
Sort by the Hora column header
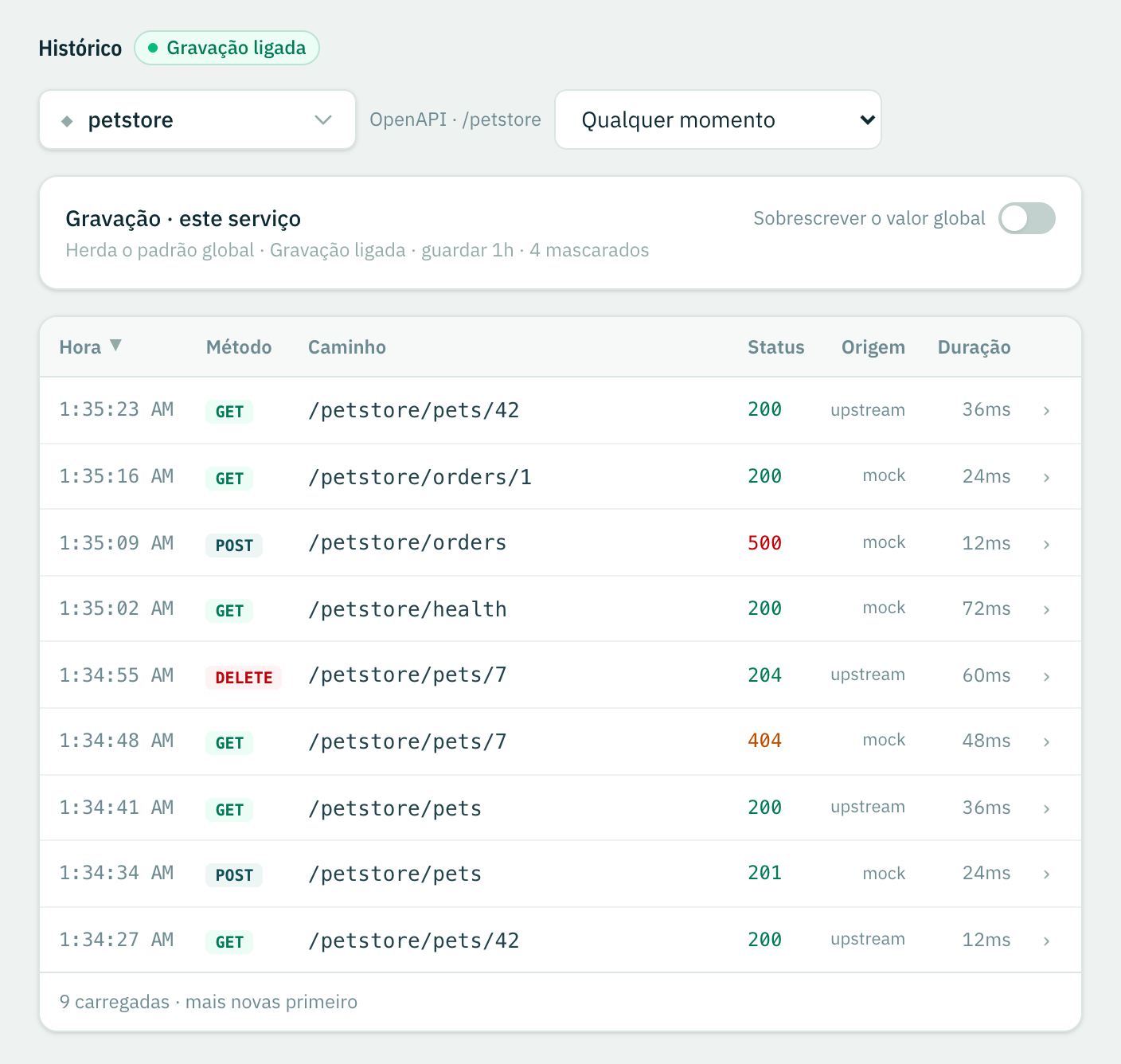click(80, 347)
